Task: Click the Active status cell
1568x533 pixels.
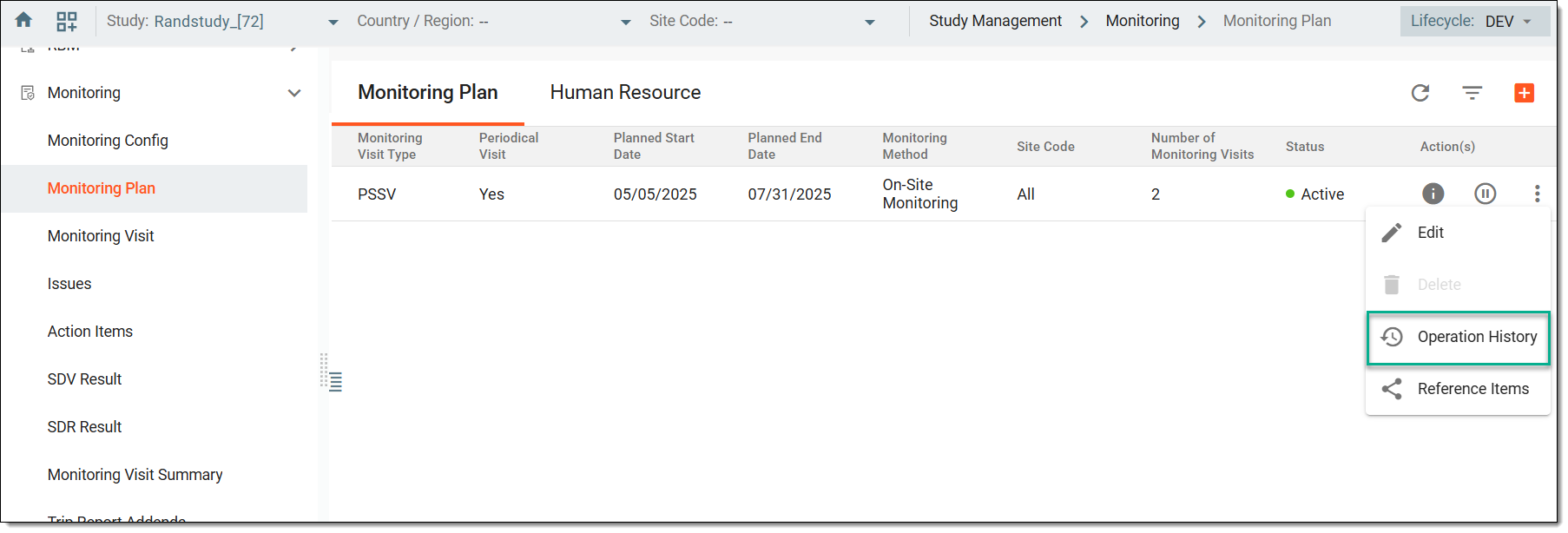Action: click(x=1314, y=194)
